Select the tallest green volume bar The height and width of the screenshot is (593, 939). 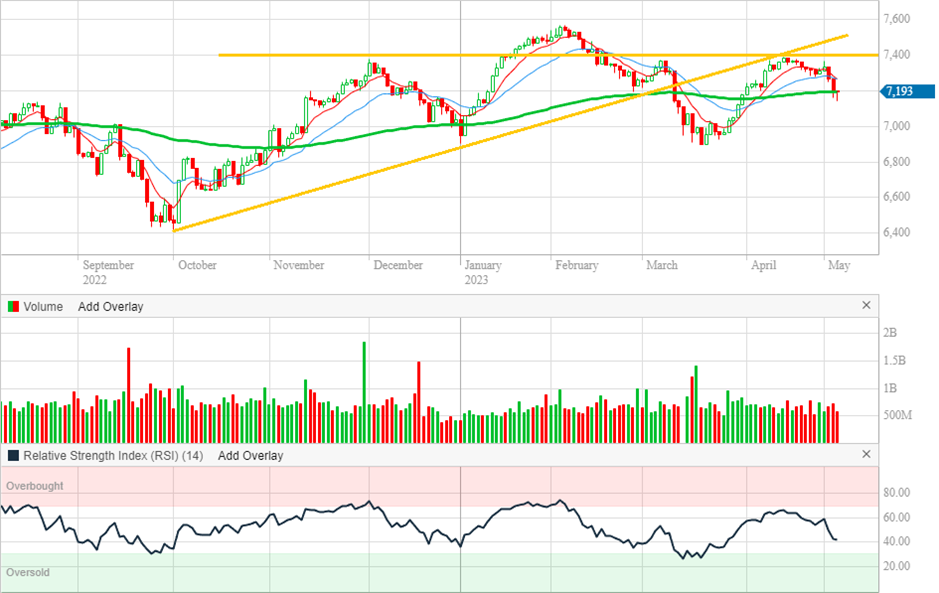(364, 392)
